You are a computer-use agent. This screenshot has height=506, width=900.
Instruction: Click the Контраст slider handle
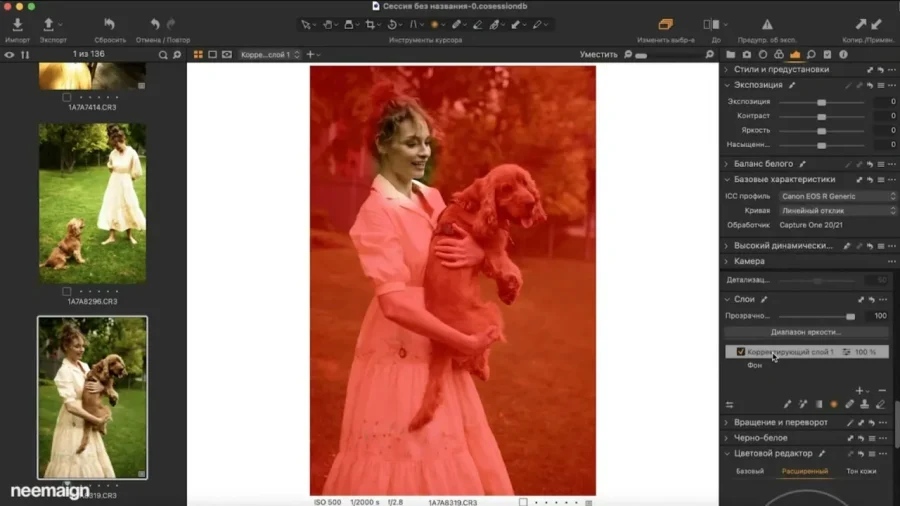tap(821, 116)
